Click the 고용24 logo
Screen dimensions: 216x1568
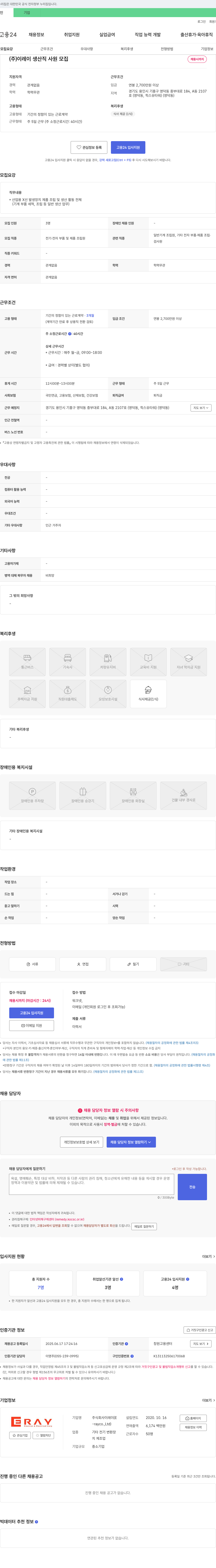pyautogui.click(x=9, y=35)
